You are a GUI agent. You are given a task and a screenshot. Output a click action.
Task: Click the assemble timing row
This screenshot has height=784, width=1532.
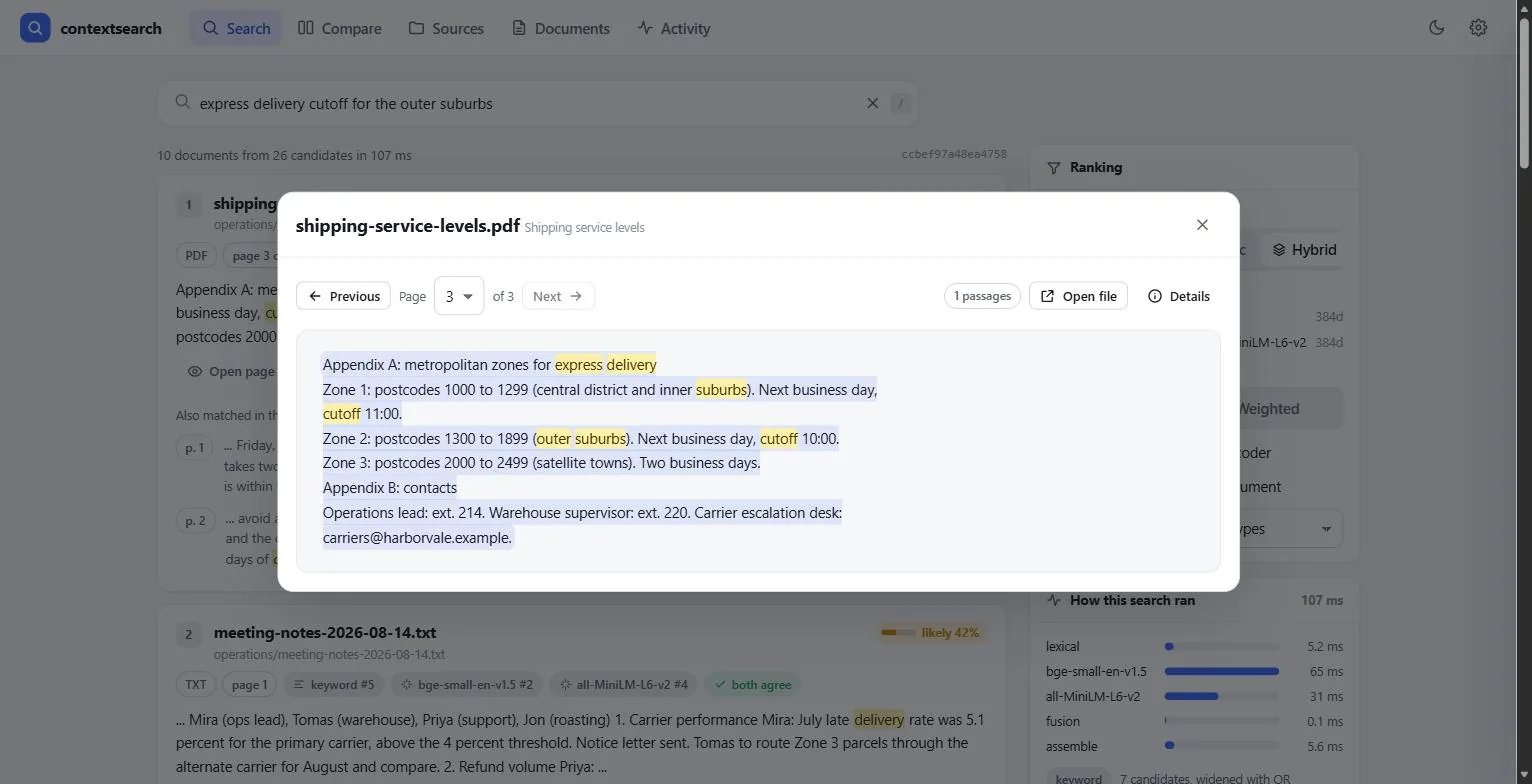point(1194,747)
